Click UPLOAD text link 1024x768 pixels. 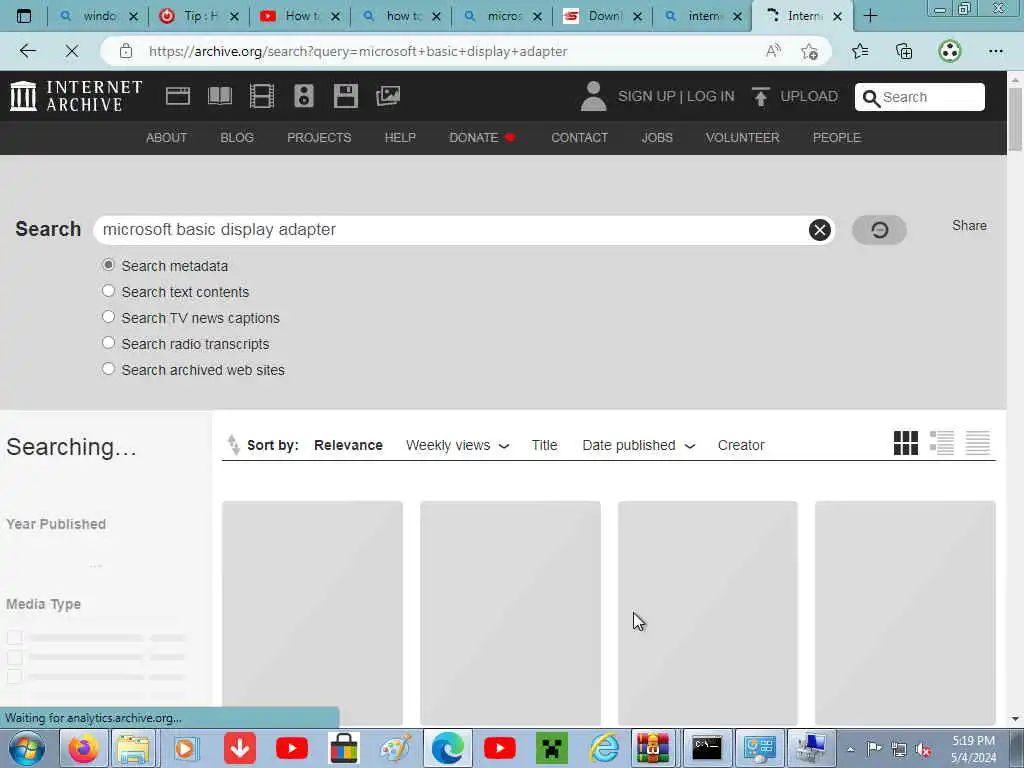point(809,97)
